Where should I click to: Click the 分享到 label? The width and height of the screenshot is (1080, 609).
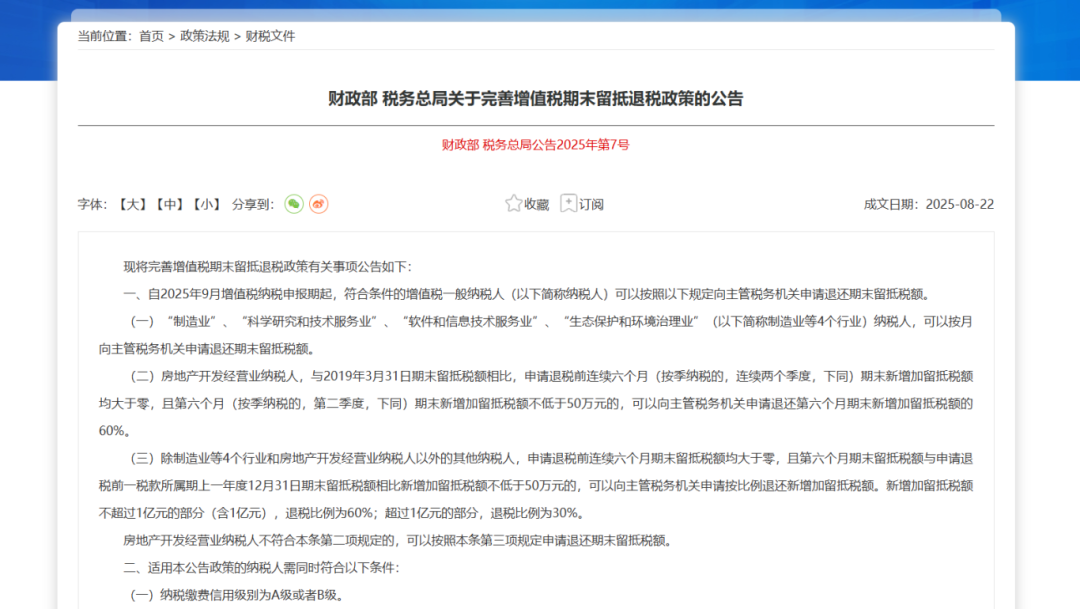252,204
